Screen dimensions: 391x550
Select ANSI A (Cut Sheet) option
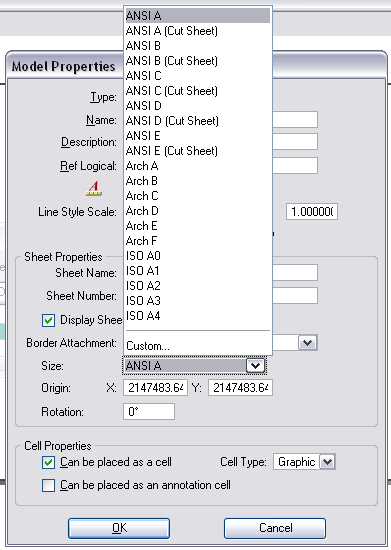point(198,31)
